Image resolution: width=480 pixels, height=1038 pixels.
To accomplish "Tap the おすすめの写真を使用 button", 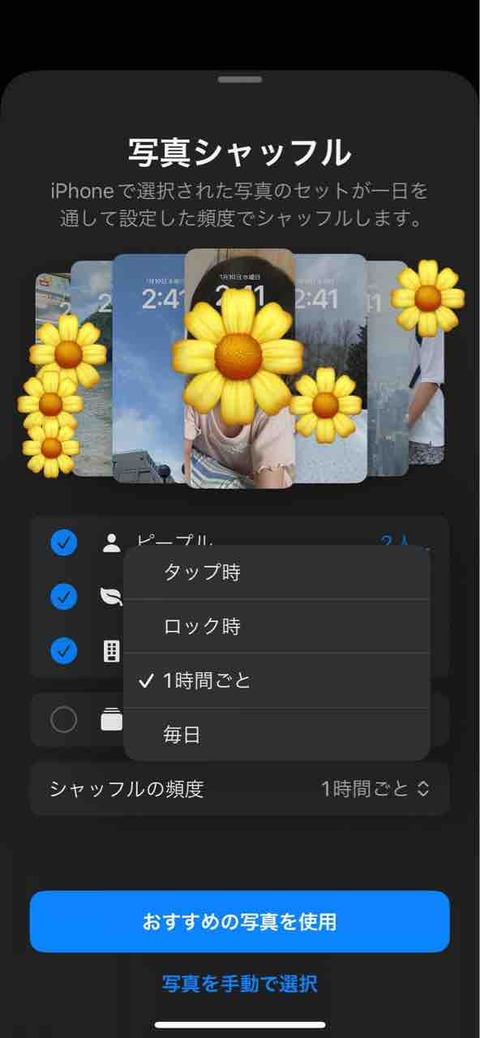I will pos(240,921).
